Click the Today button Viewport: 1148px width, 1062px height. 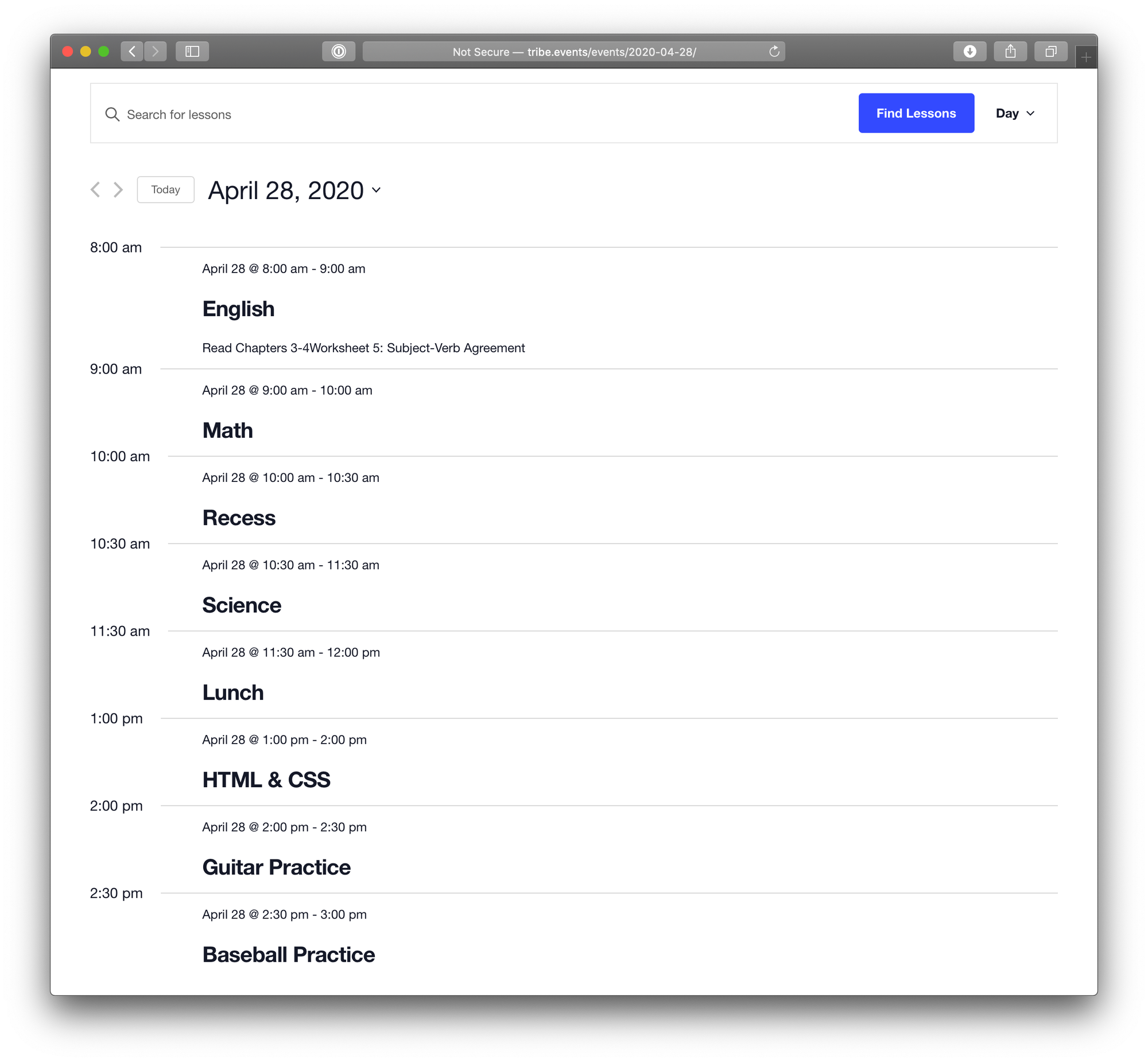tap(165, 190)
